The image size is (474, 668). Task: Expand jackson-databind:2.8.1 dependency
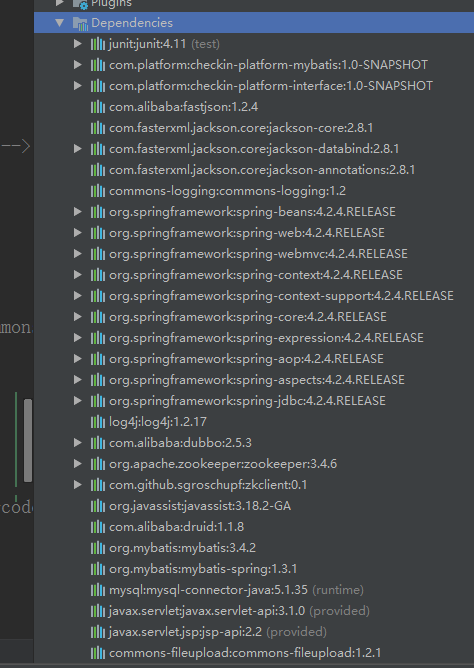[78, 149]
